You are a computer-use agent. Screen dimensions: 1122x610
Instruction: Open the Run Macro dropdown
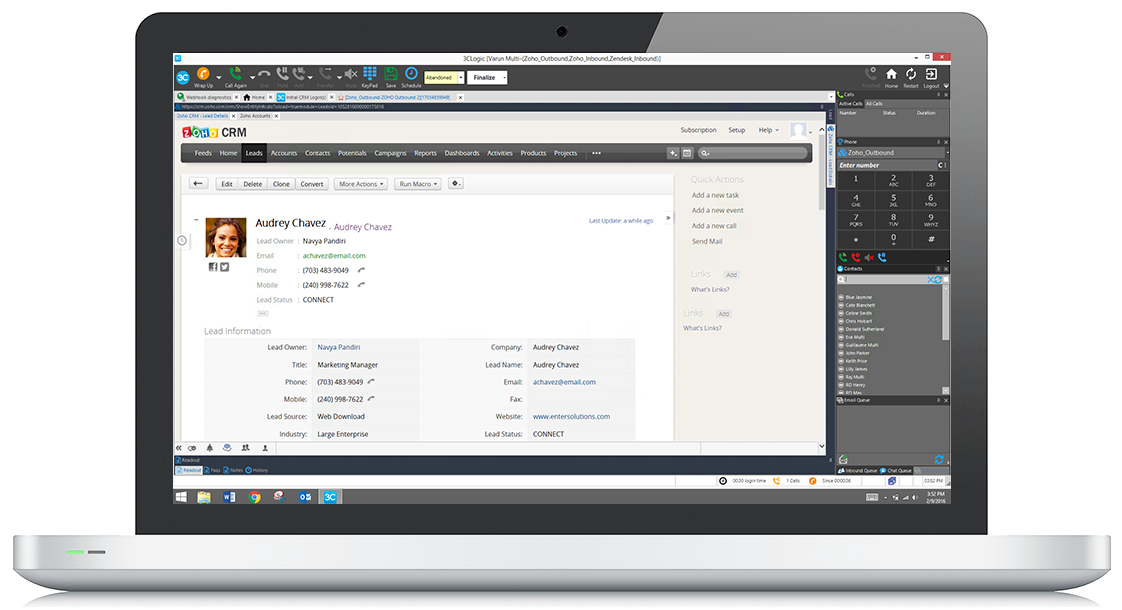pyautogui.click(x=418, y=184)
